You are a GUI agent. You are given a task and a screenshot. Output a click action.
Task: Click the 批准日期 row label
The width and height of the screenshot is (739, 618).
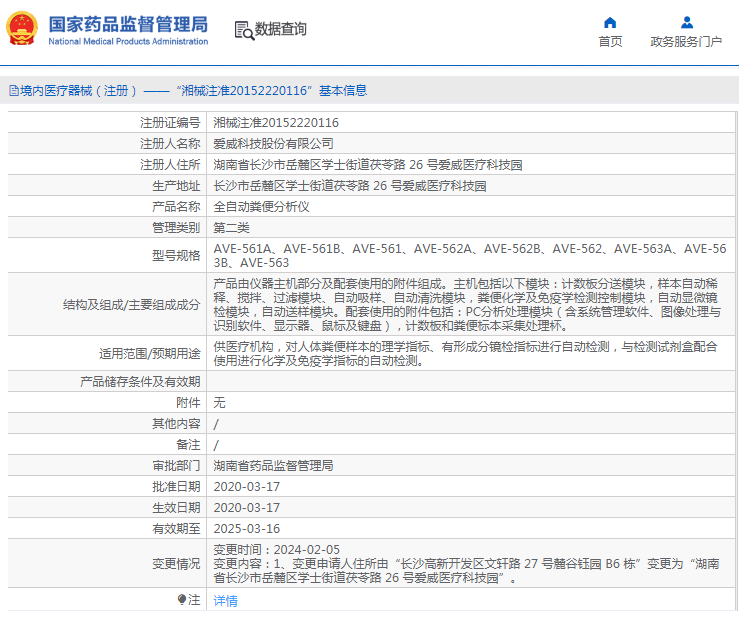coord(176,486)
